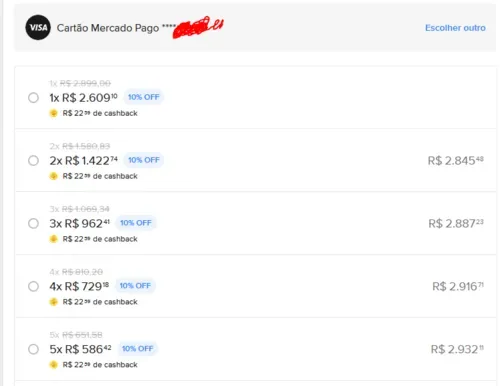Click the 10% OFF badge on 3x row
The width and height of the screenshot is (500, 386).
pyautogui.click(x=136, y=223)
